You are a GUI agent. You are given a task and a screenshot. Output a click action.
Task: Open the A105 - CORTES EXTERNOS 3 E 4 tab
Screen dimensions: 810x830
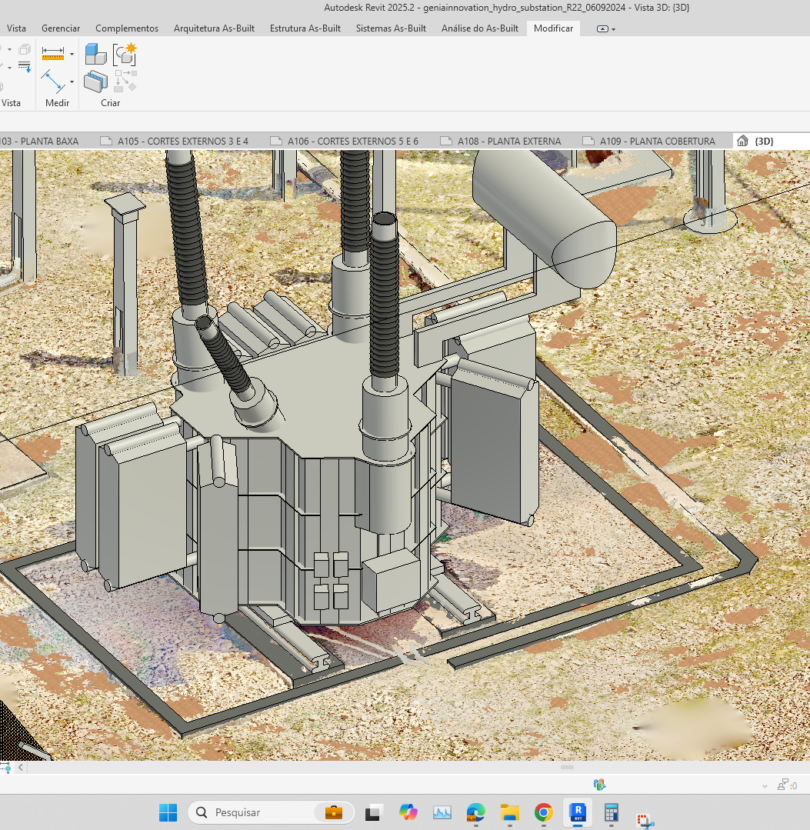pos(175,141)
